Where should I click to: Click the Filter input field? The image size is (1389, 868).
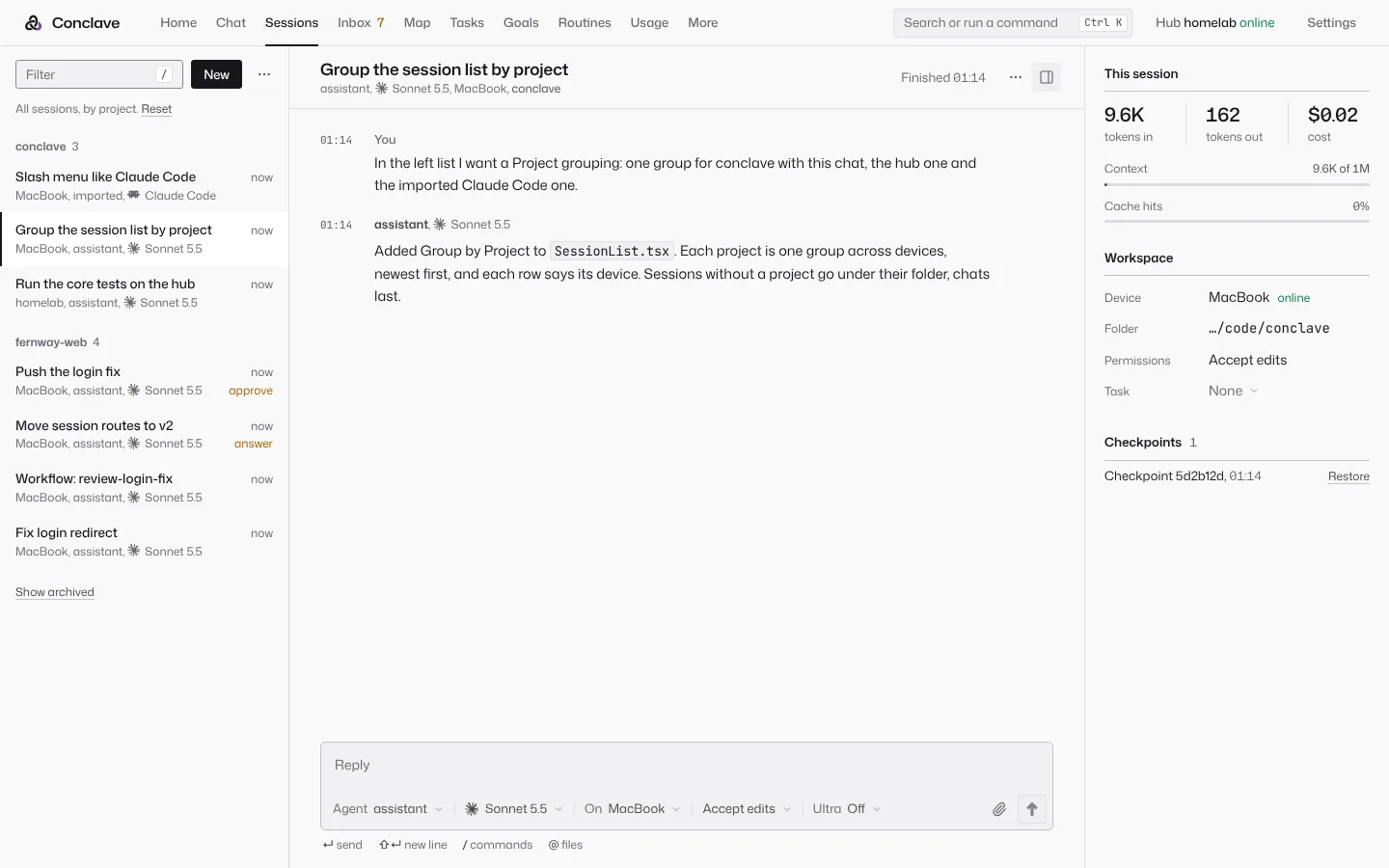[x=99, y=74]
